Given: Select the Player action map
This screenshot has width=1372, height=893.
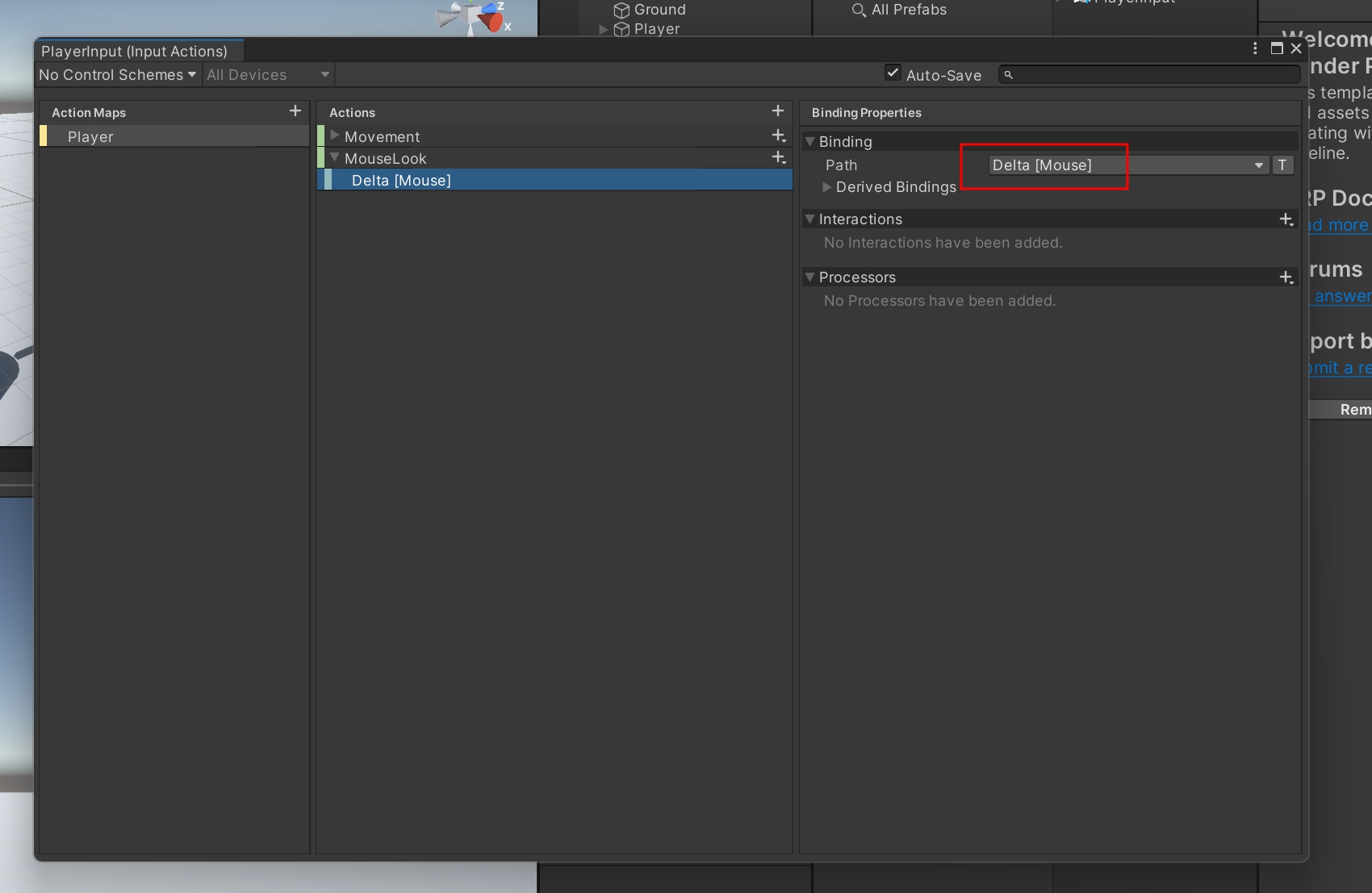Looking at the screenshot, I should point(174,136).
